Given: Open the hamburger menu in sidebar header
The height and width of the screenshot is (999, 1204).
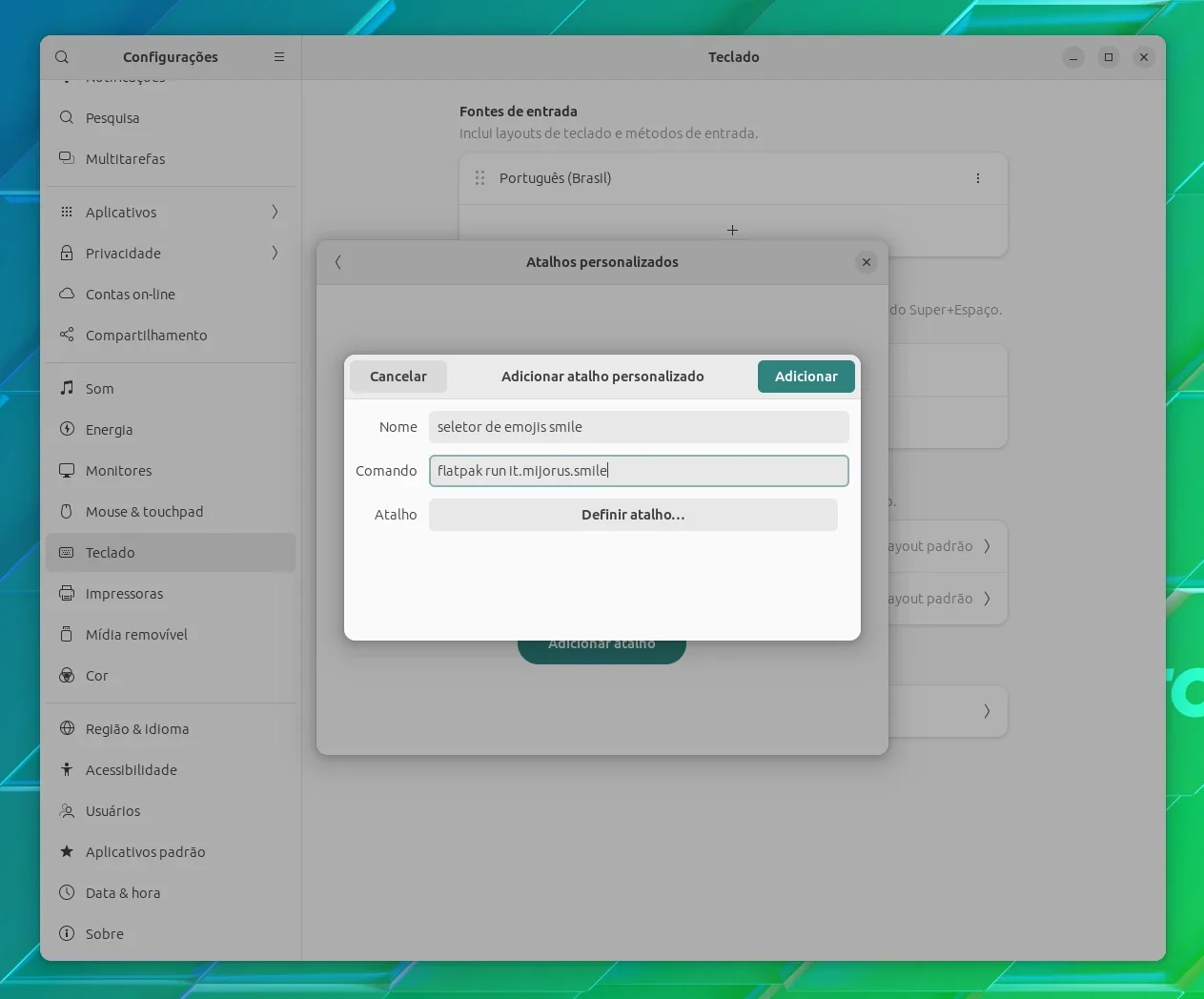Looking at the screenshot, I should [279, 57].
